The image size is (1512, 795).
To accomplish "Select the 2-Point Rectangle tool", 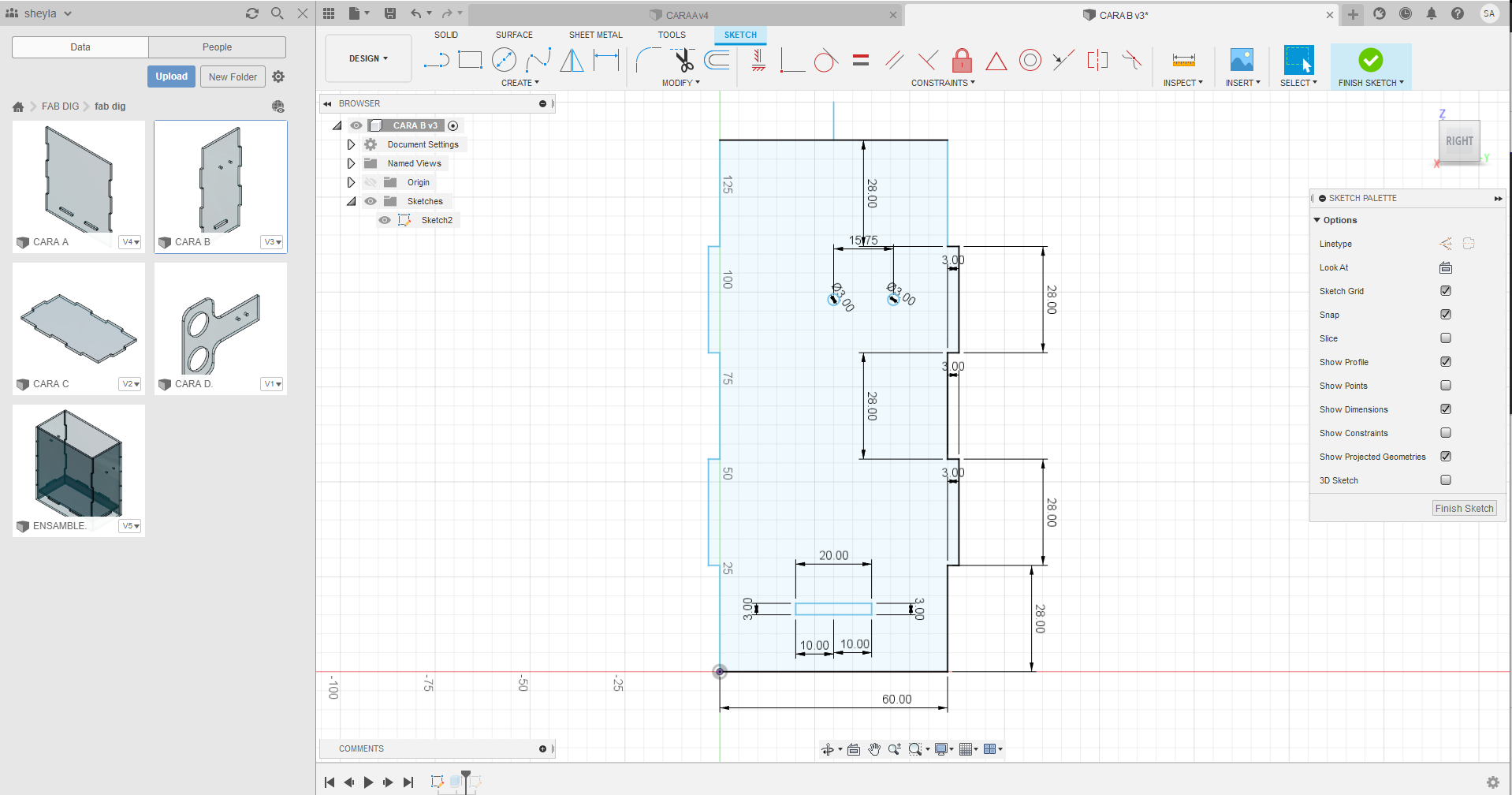I will point(470,60).
